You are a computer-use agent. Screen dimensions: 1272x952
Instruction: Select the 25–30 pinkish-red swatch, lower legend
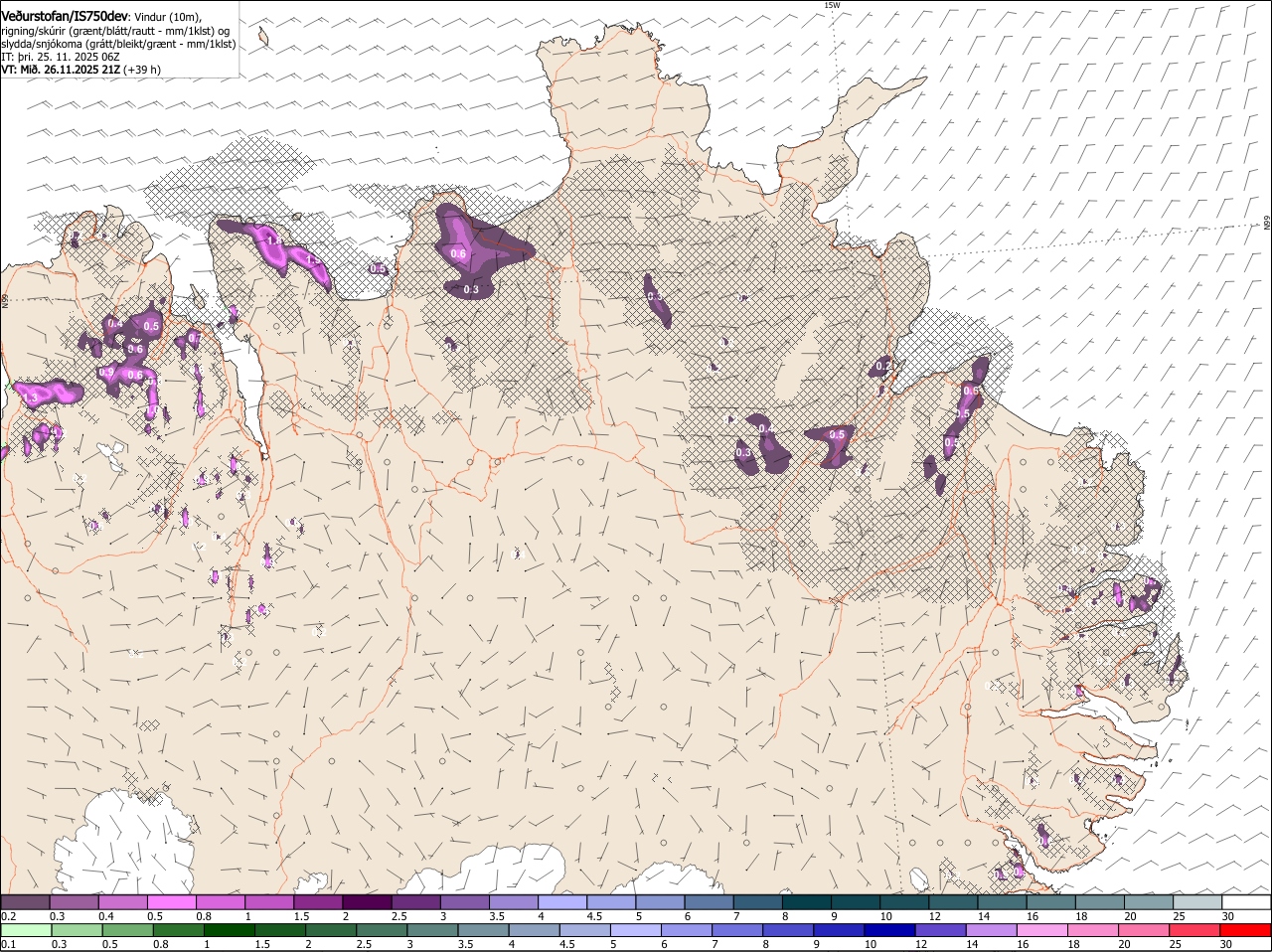tap(1194, 930)
